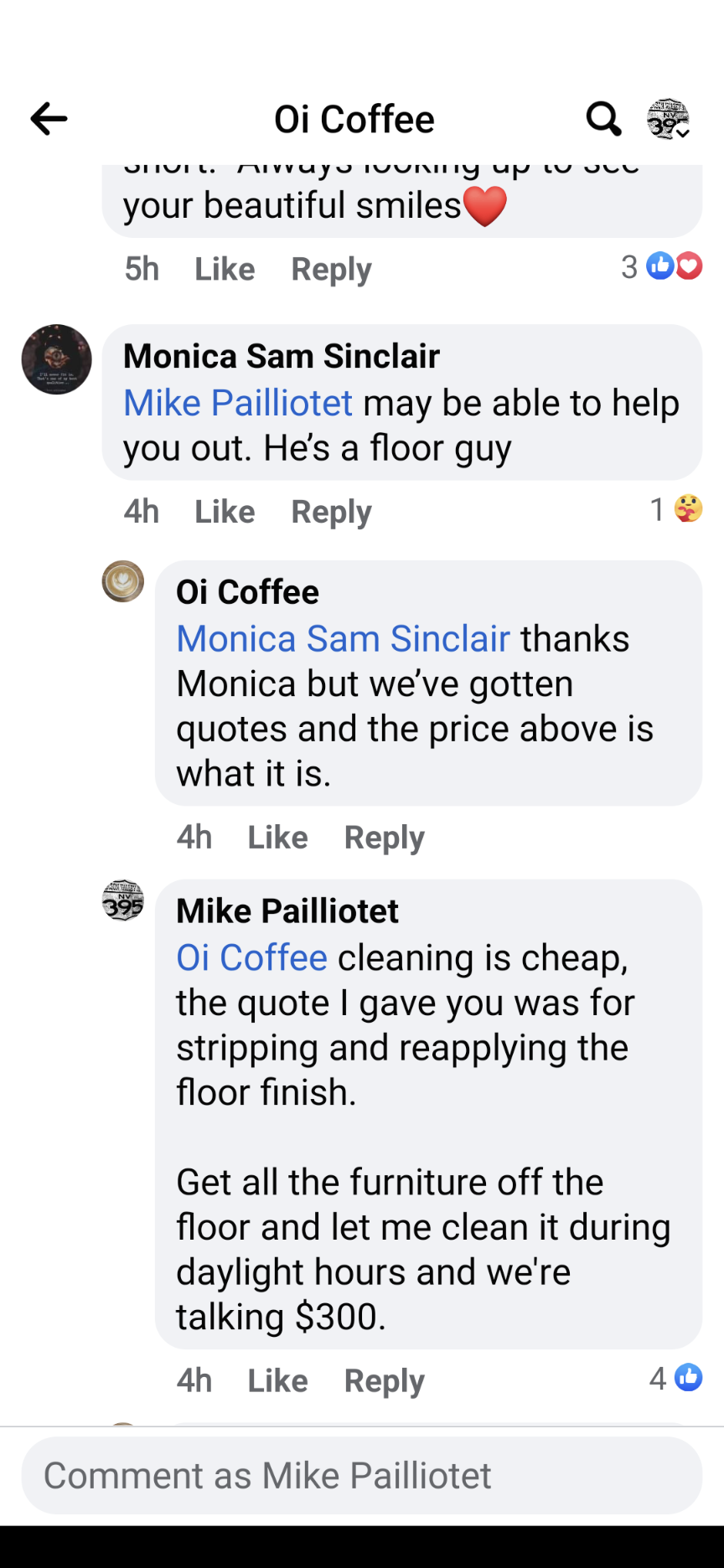Open search with magnifier icon
Screen dimensions: 724x1568
603,119
